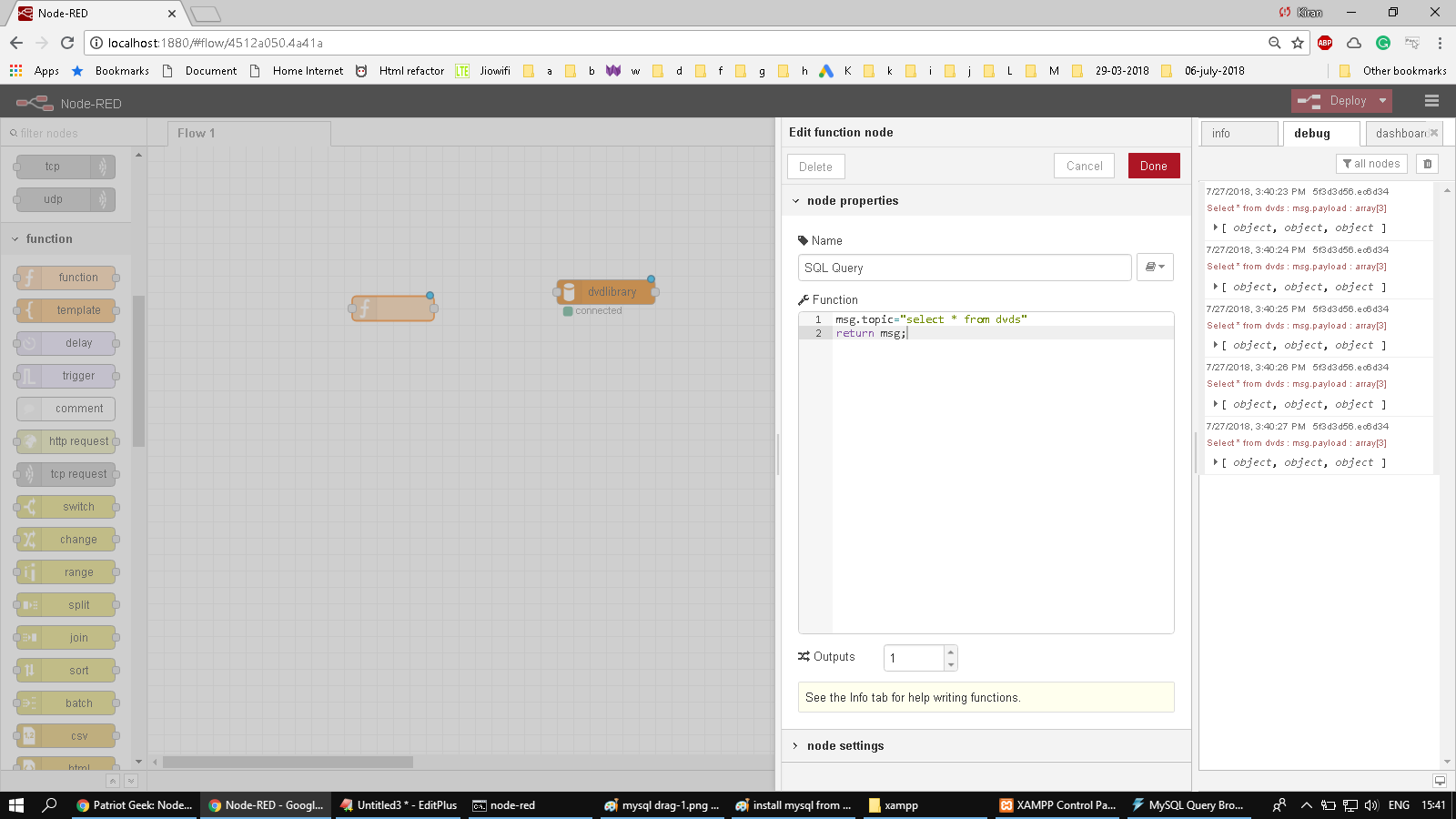Select the csv node in the palette
This screenshot has width=1456, height=819.
coord(65,735)
